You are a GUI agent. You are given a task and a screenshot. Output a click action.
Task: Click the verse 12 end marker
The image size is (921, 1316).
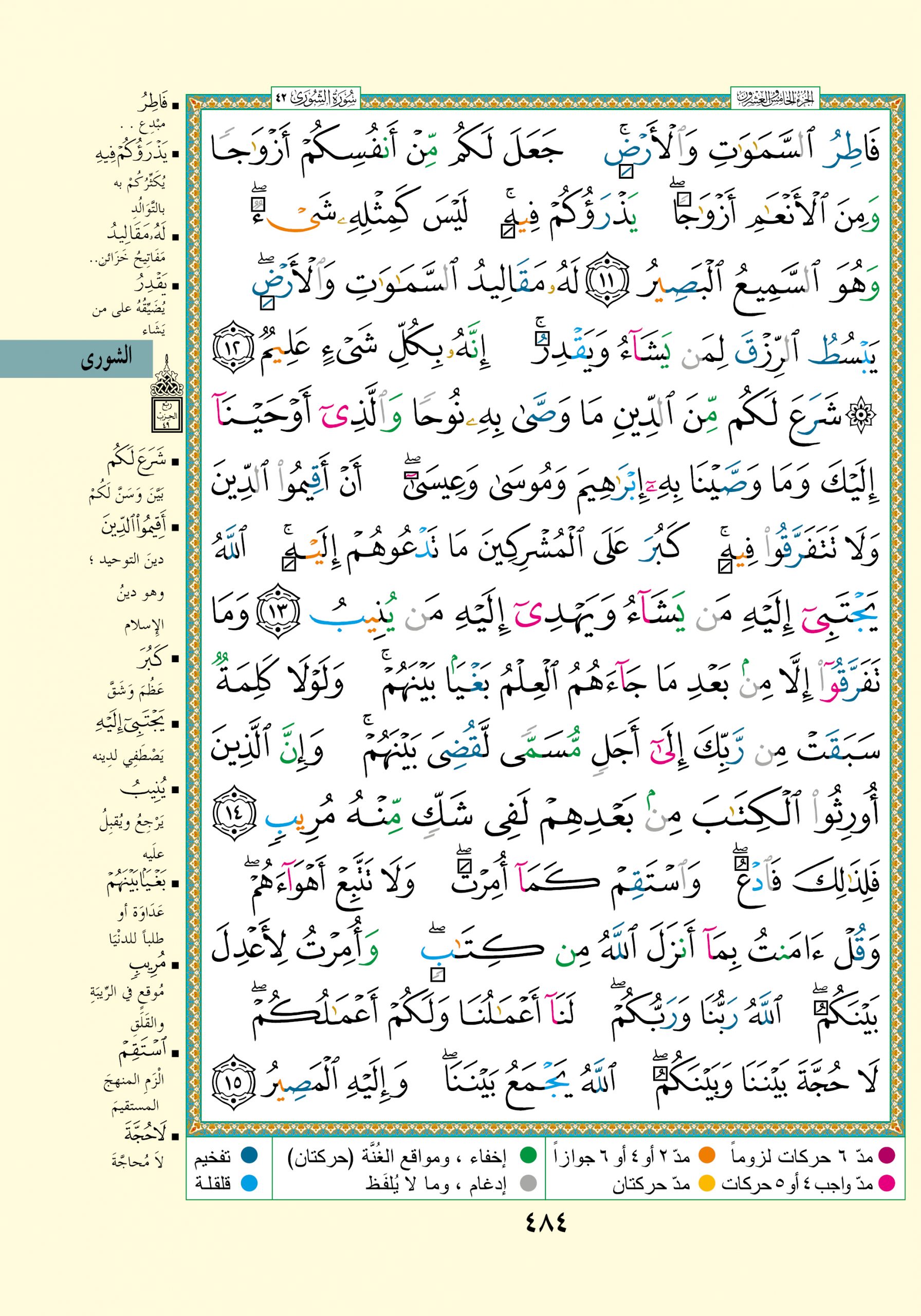tap(233, 350)
